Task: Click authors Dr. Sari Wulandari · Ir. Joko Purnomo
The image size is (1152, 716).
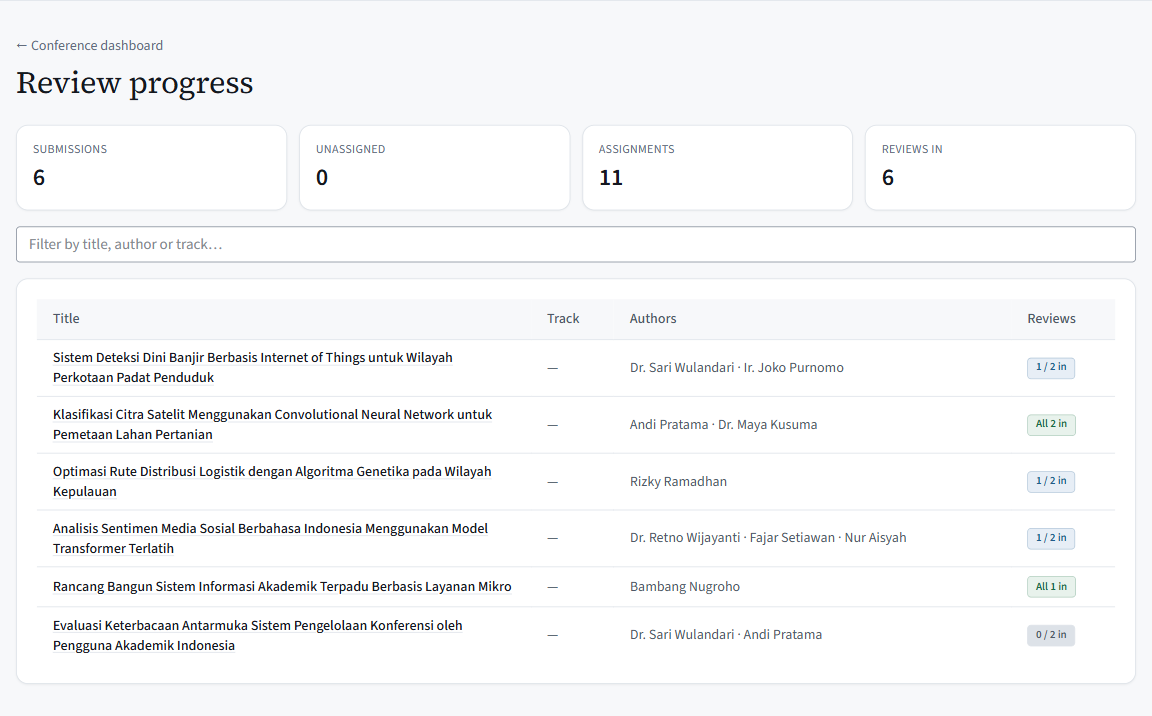Action: [x=736, y=368]
